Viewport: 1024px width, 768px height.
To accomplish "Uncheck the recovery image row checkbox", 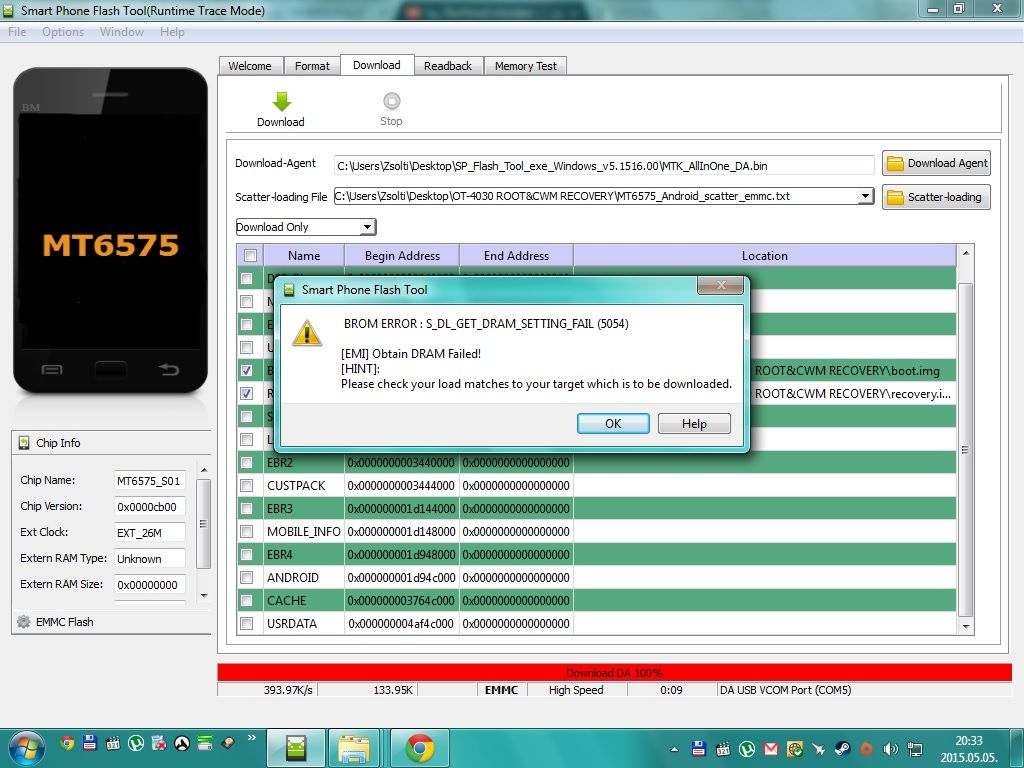I will (246, 393).
